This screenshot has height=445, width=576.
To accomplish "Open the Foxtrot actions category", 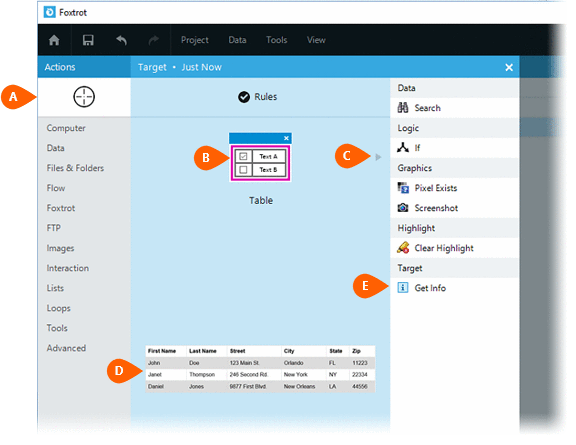I will coord(61,208).
